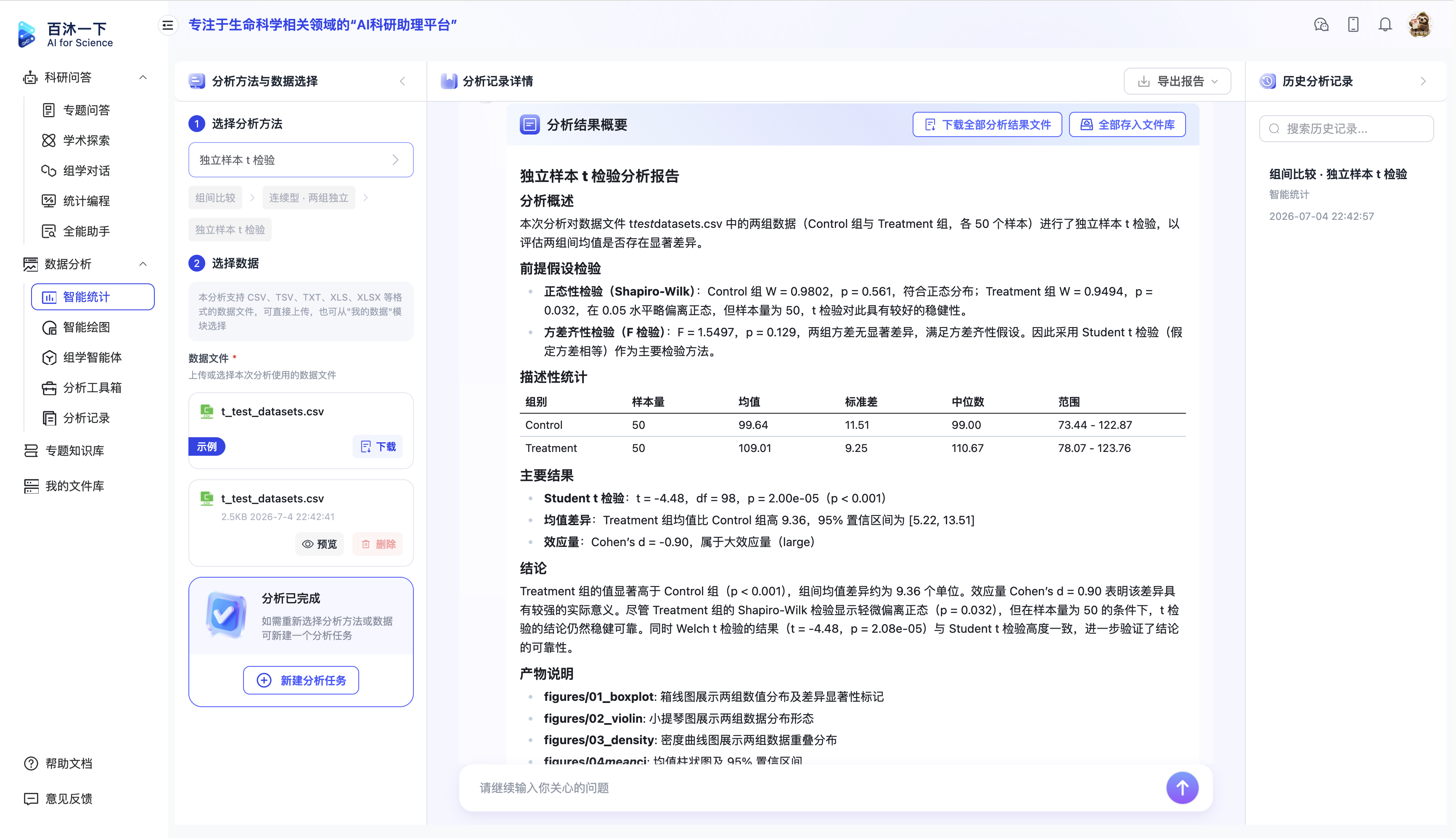
Task: Collapse the 分析方法与数据选择 panel chevron
Action: tap(402, 81)
